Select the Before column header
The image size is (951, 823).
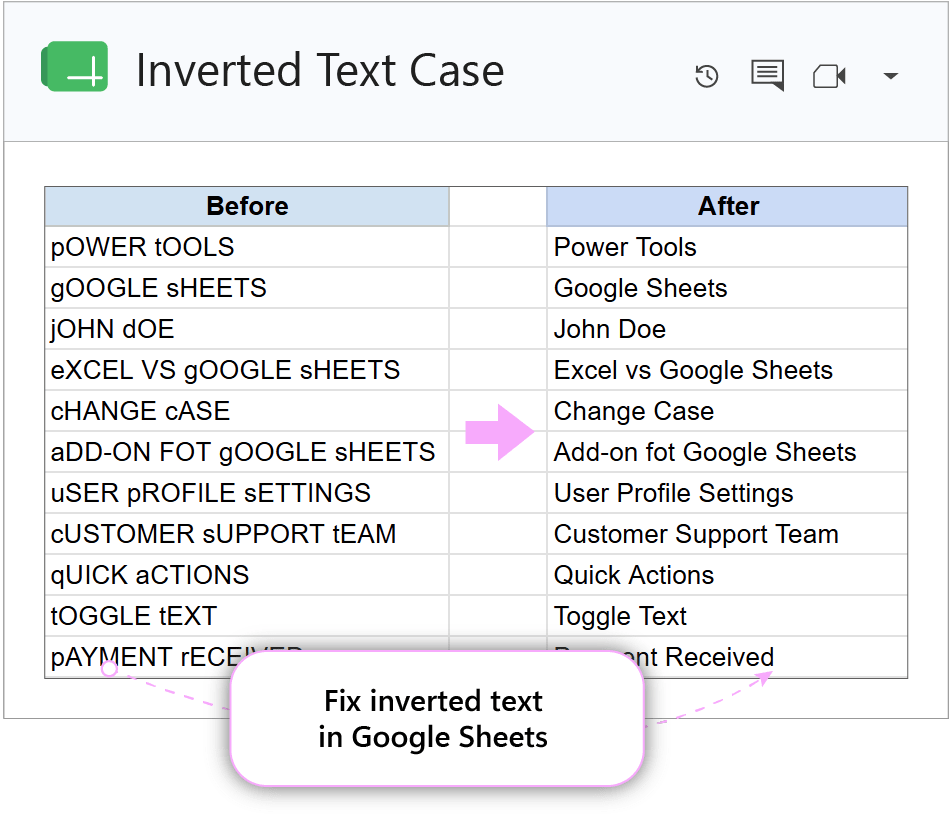(x=247, y=206)
